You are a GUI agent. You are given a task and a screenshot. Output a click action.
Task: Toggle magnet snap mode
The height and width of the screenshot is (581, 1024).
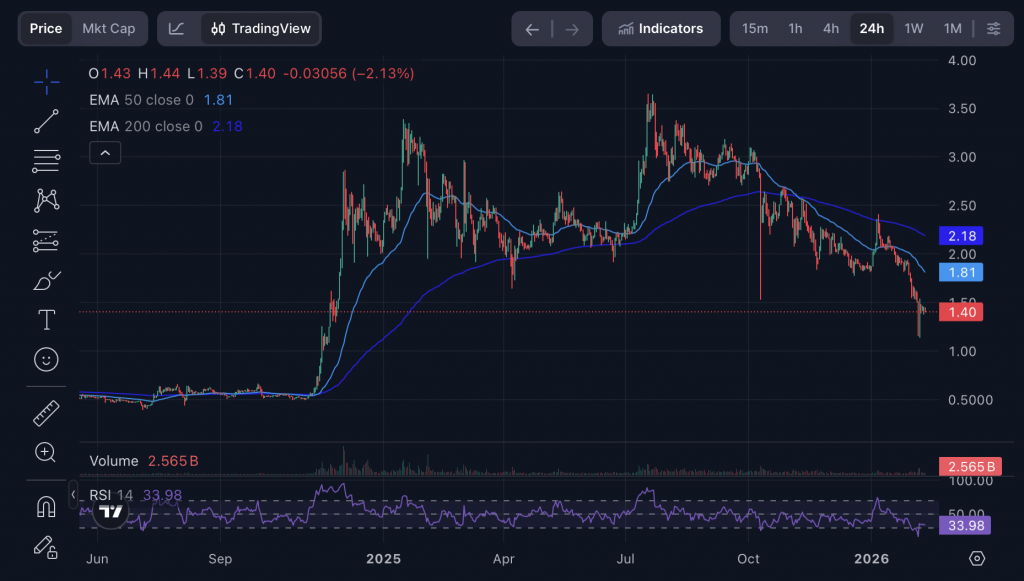(46, 506)
